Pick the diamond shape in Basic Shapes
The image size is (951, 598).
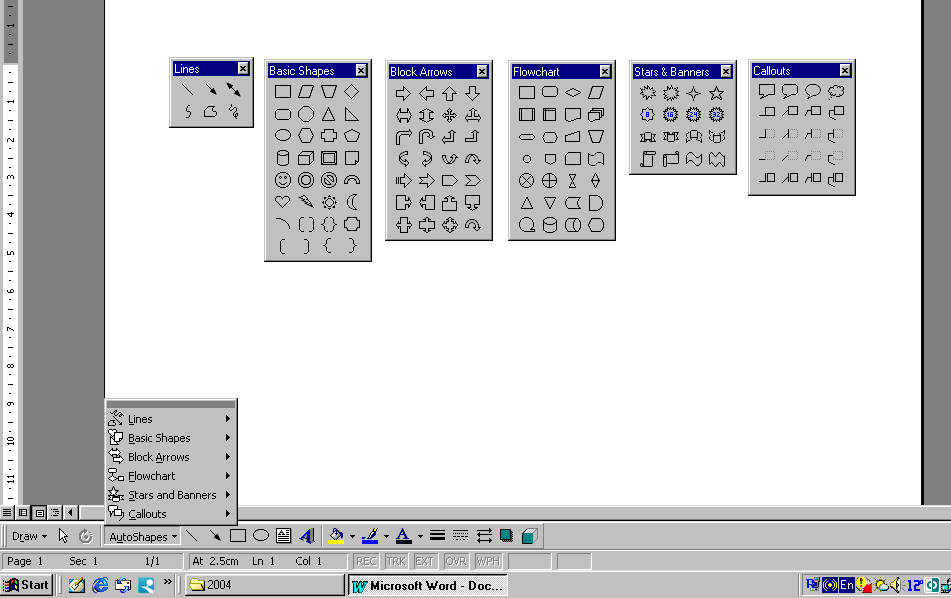(x=352, y=92)
